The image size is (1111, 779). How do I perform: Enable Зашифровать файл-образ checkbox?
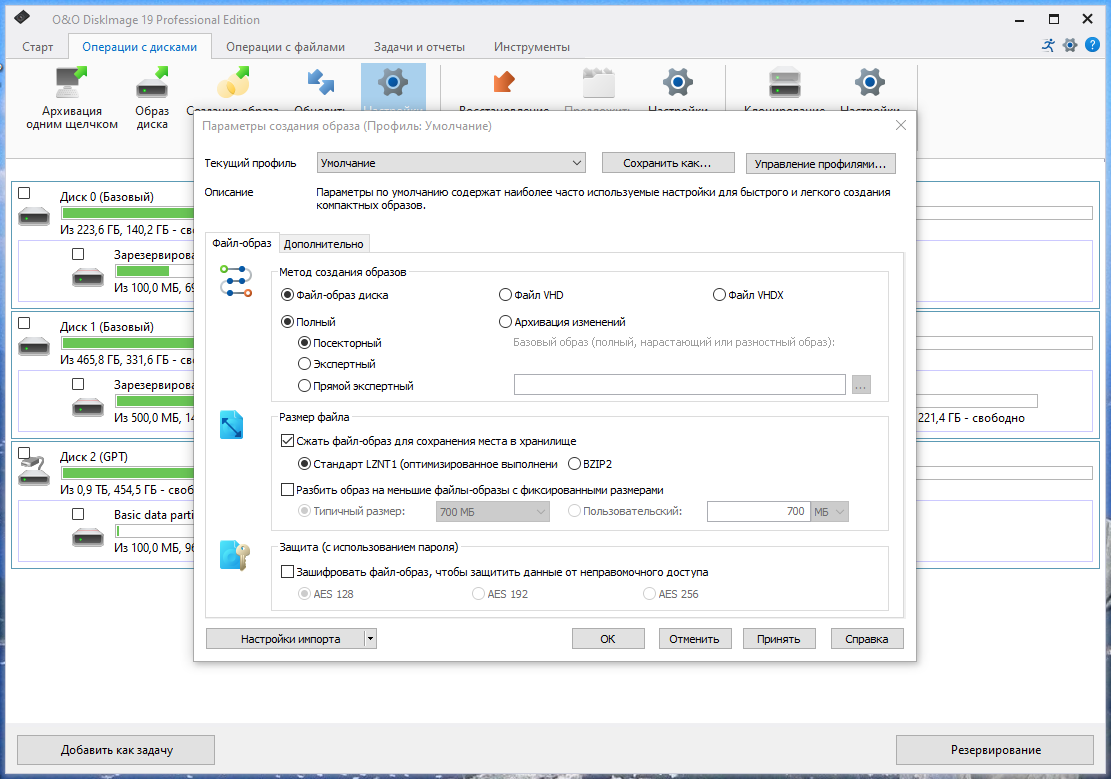(287, 572)
